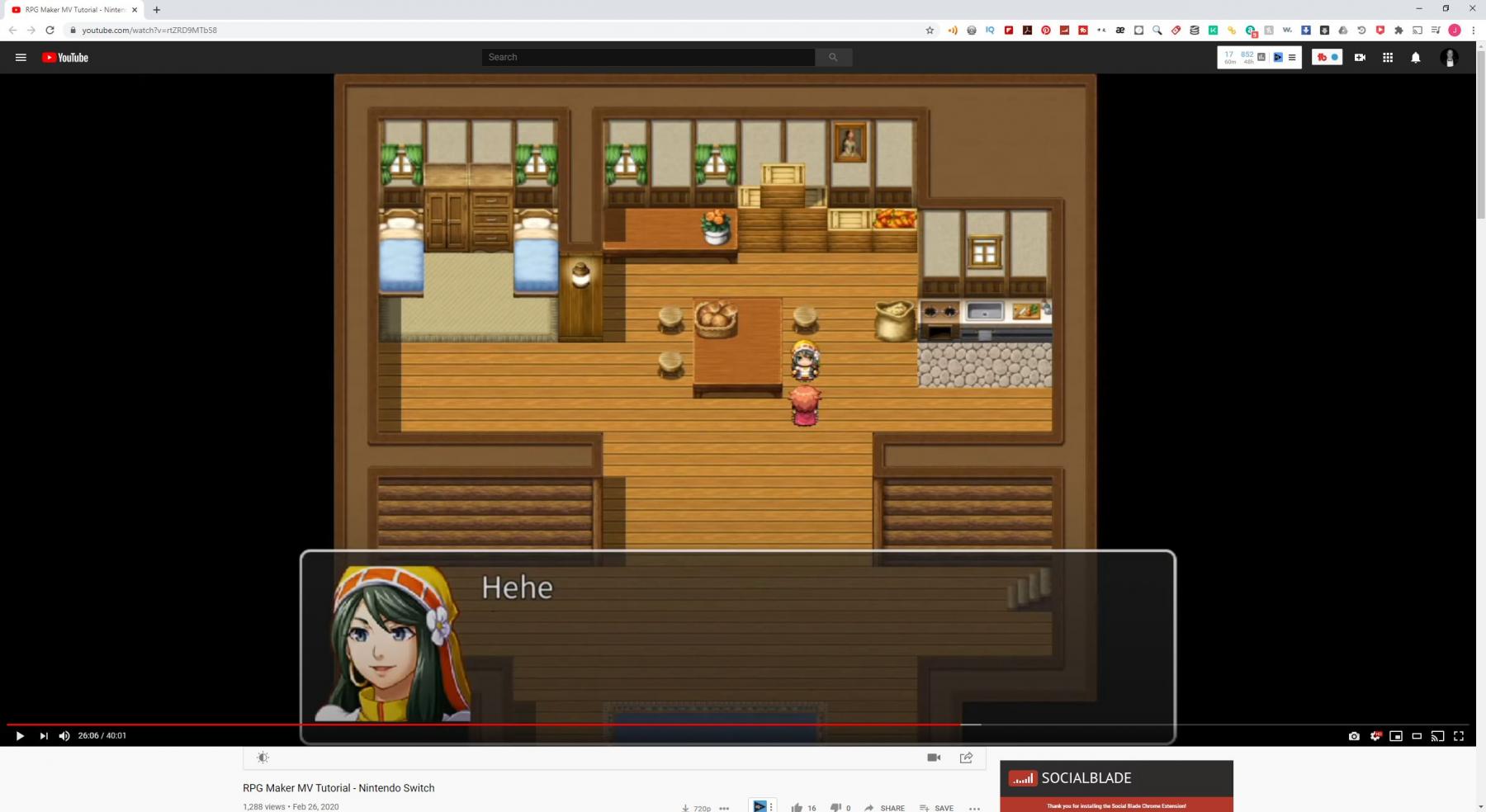Click the search magnifier button
Viewport: 1486px width, 812px height.
point(834,57)
